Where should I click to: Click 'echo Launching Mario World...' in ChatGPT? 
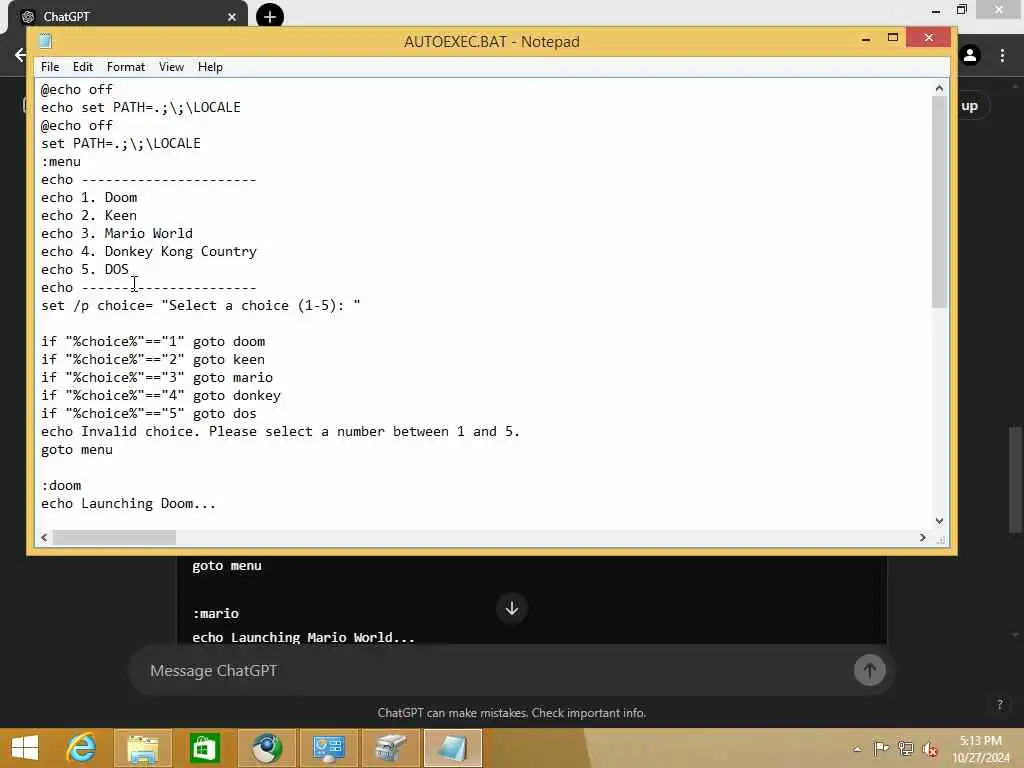(303, 637)
